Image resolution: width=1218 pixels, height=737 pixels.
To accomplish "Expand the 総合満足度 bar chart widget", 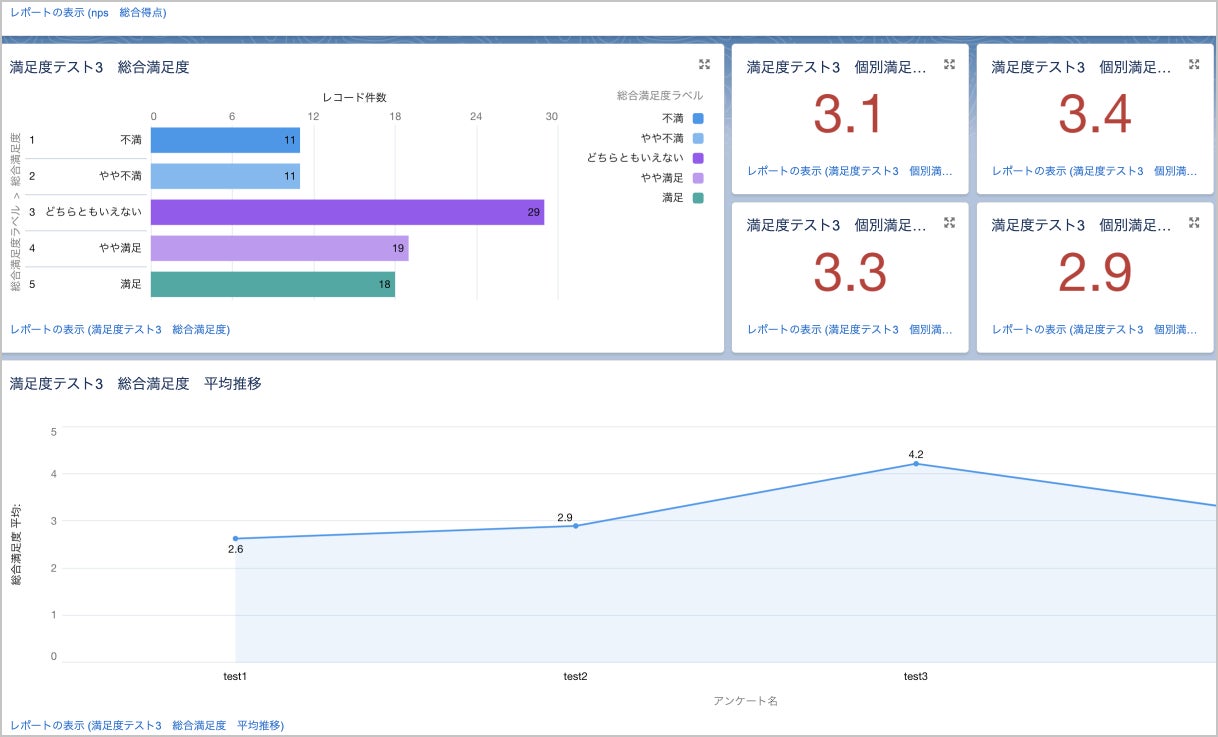I will tap(704, 64).
